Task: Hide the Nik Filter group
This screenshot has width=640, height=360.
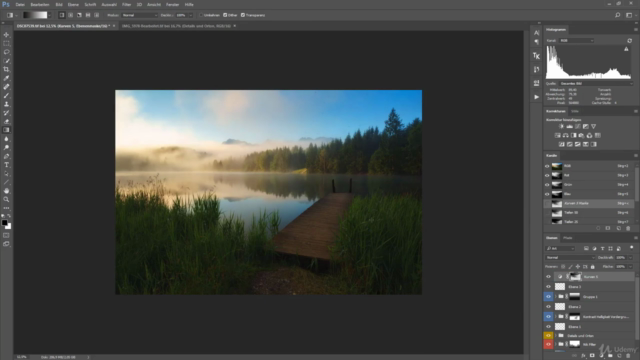Action: tap(548, 344)
